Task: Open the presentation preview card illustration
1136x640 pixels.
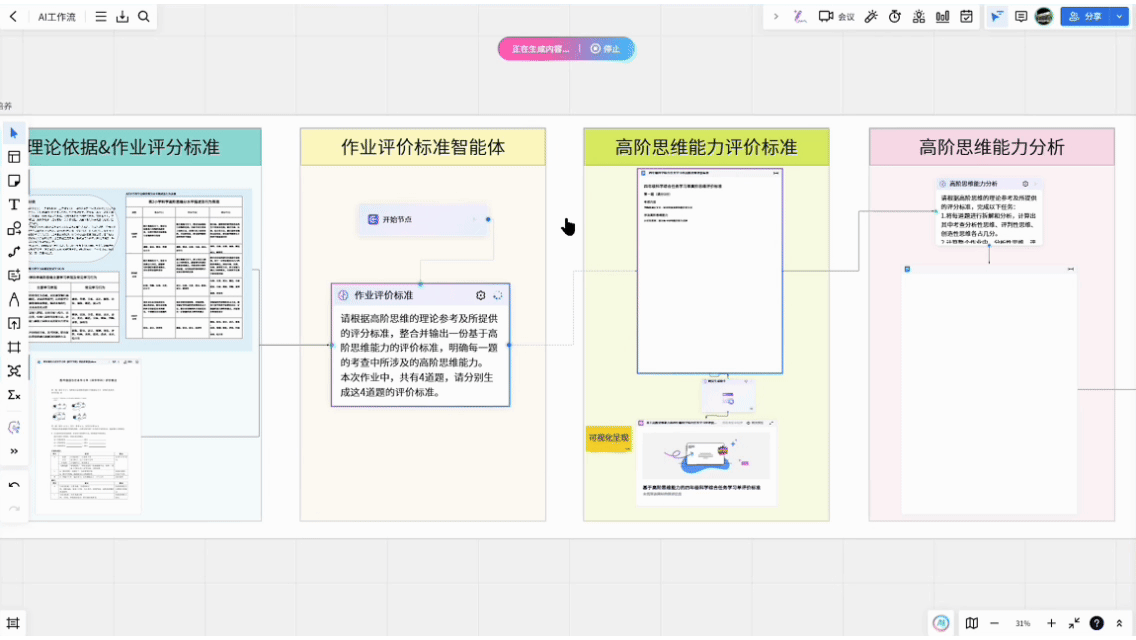Action: coord(706,455)
